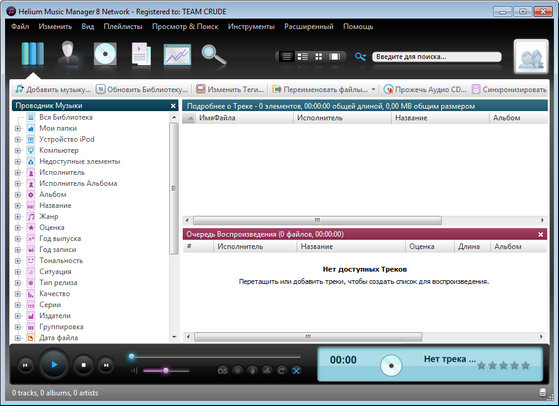Open the magnifying glass Search view
This screenshot has width=559, height=406.
click(x=213, y=55)
